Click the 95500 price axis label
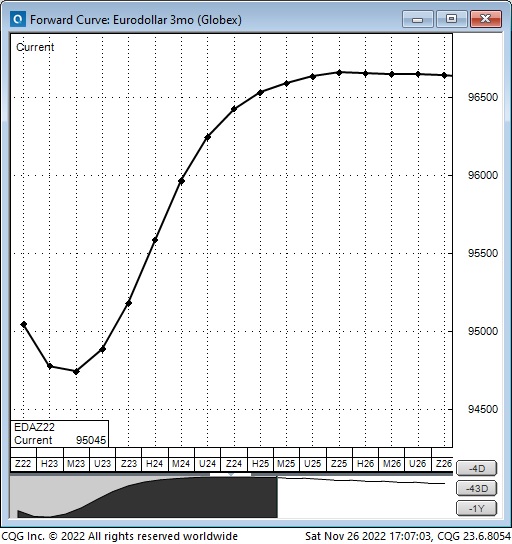This screenshot has width=512, height=544. coord(483,253)
